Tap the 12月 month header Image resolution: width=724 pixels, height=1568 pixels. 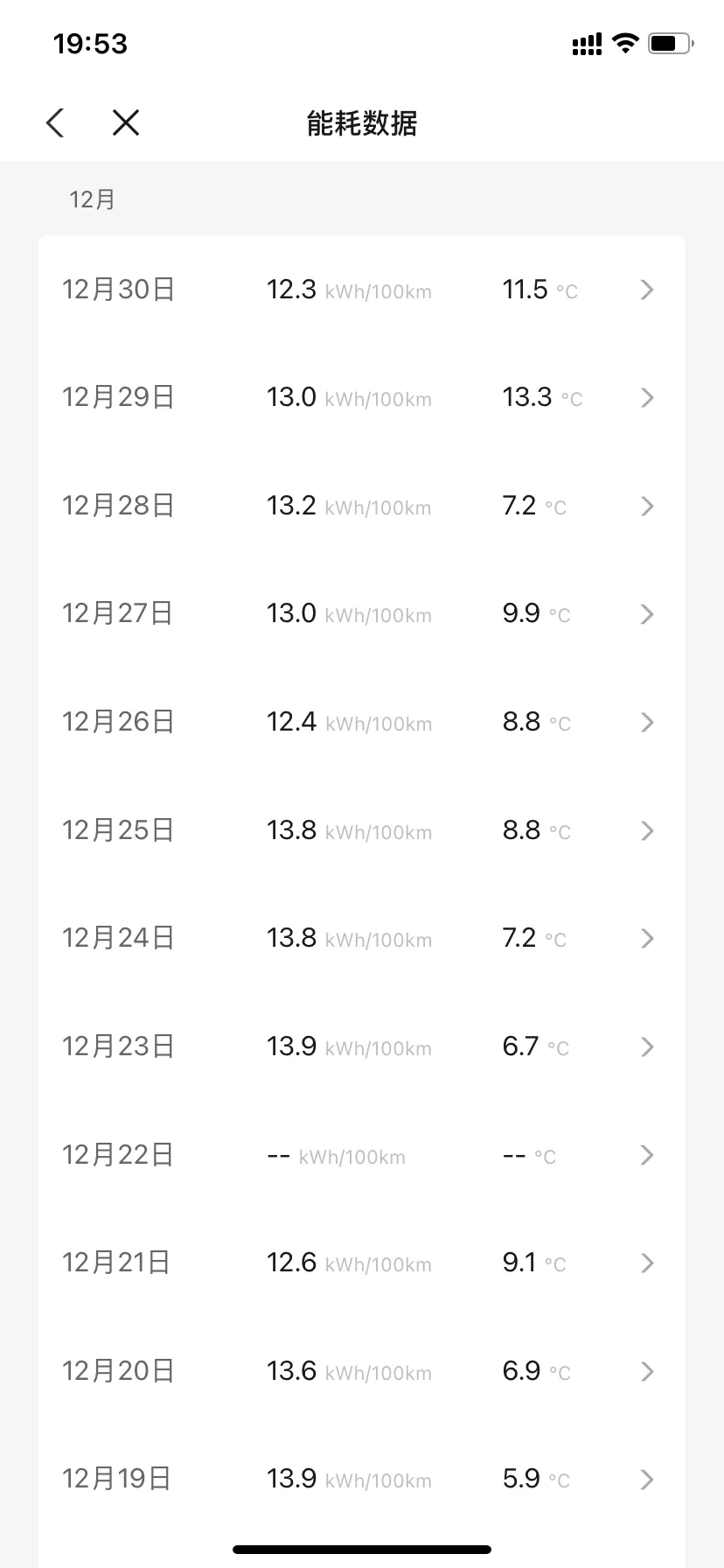93,199
